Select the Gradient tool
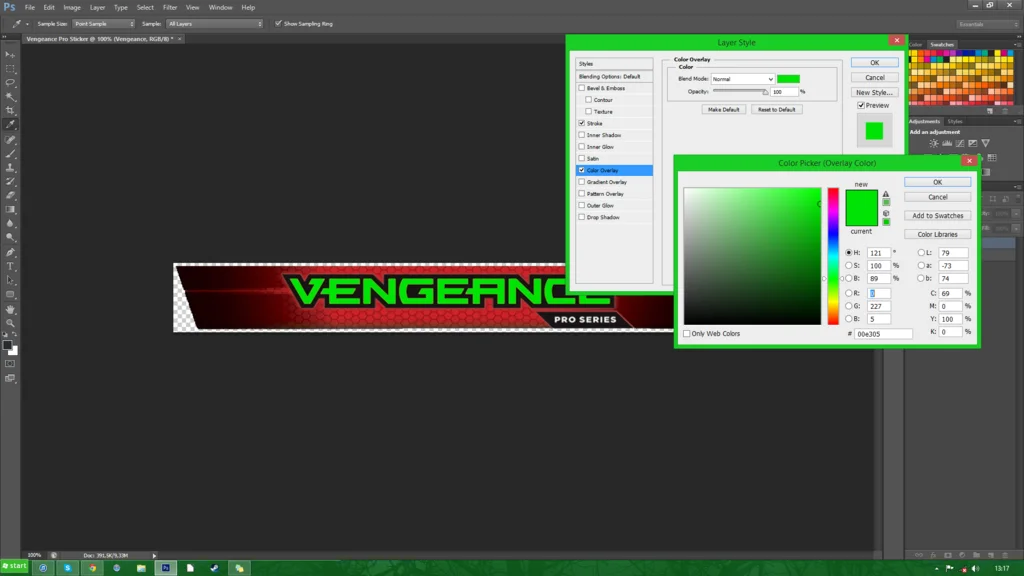Screen dimensions: 1024x576 [10, 210]
